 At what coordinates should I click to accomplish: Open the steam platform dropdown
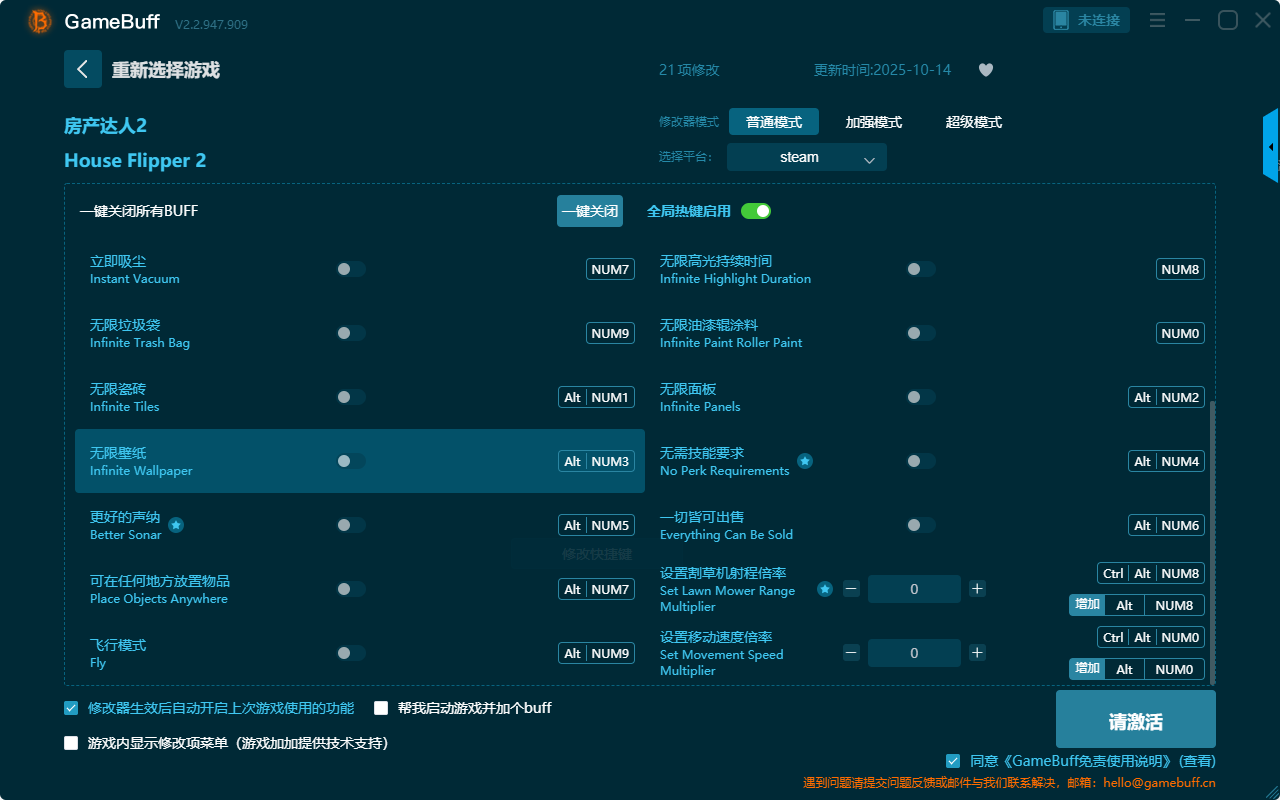pos(806,157)
